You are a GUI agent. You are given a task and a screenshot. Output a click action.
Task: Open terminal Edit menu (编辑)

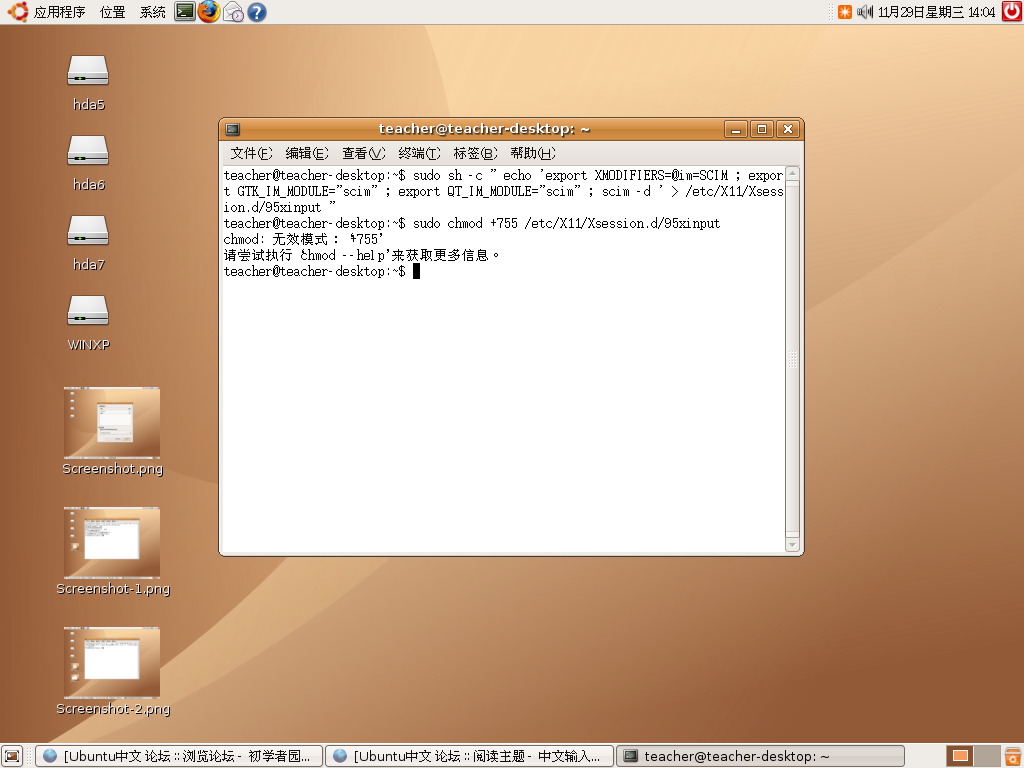point(307,153)
